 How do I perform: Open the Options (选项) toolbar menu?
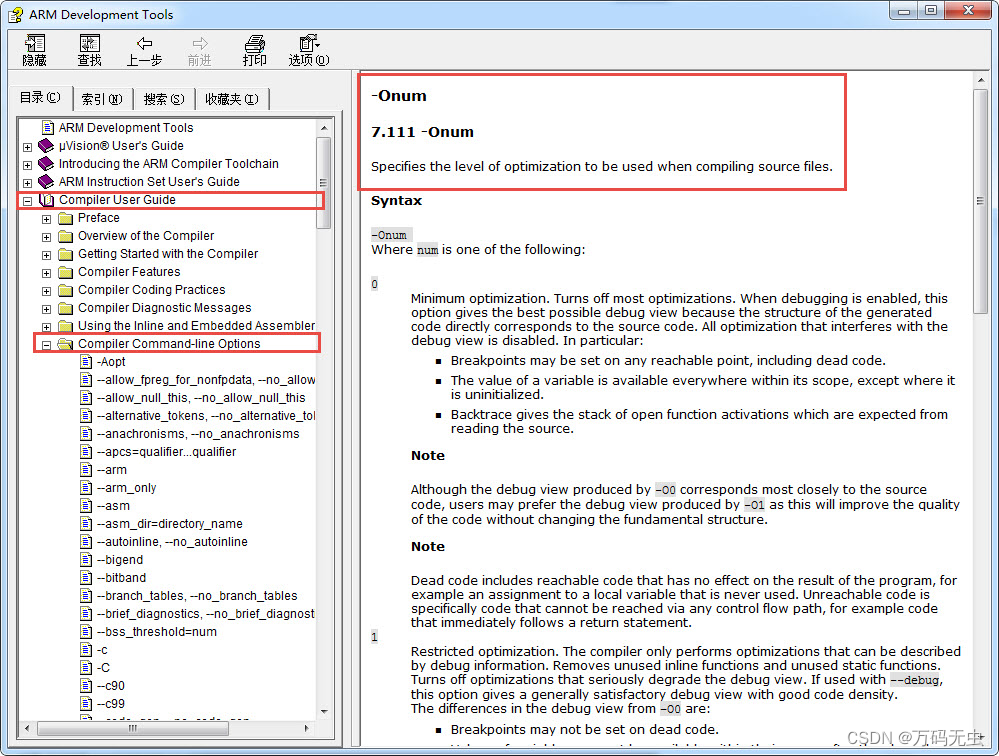309,50
